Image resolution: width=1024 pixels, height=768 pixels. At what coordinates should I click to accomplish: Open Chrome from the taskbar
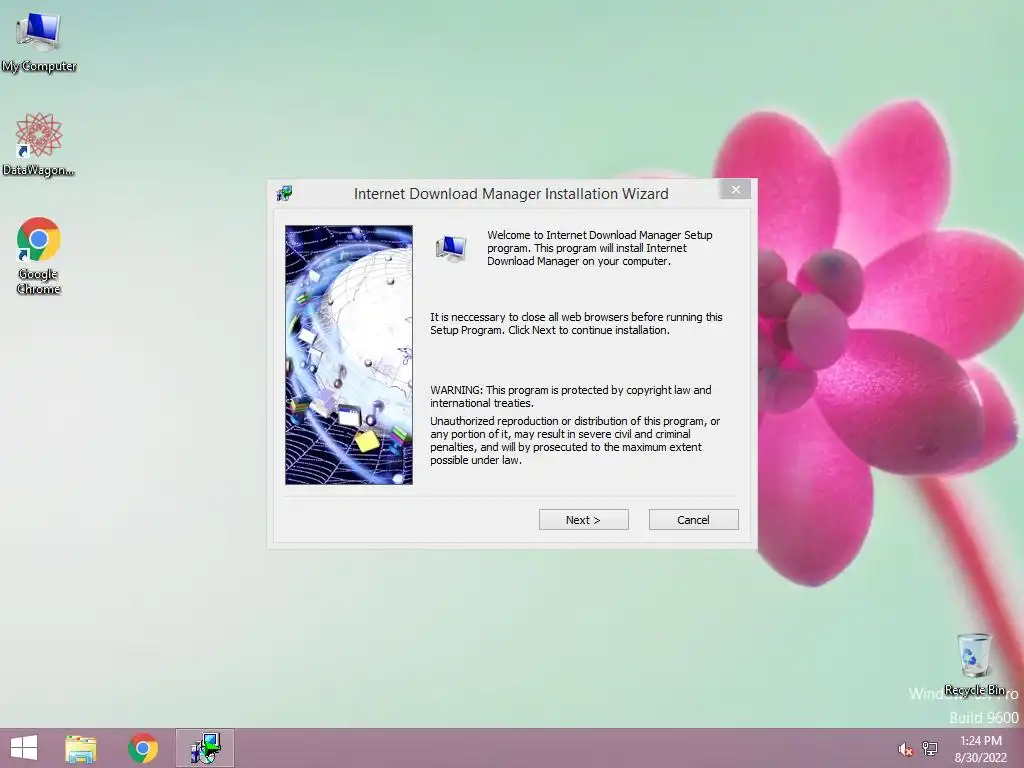[x=143, y=748]
